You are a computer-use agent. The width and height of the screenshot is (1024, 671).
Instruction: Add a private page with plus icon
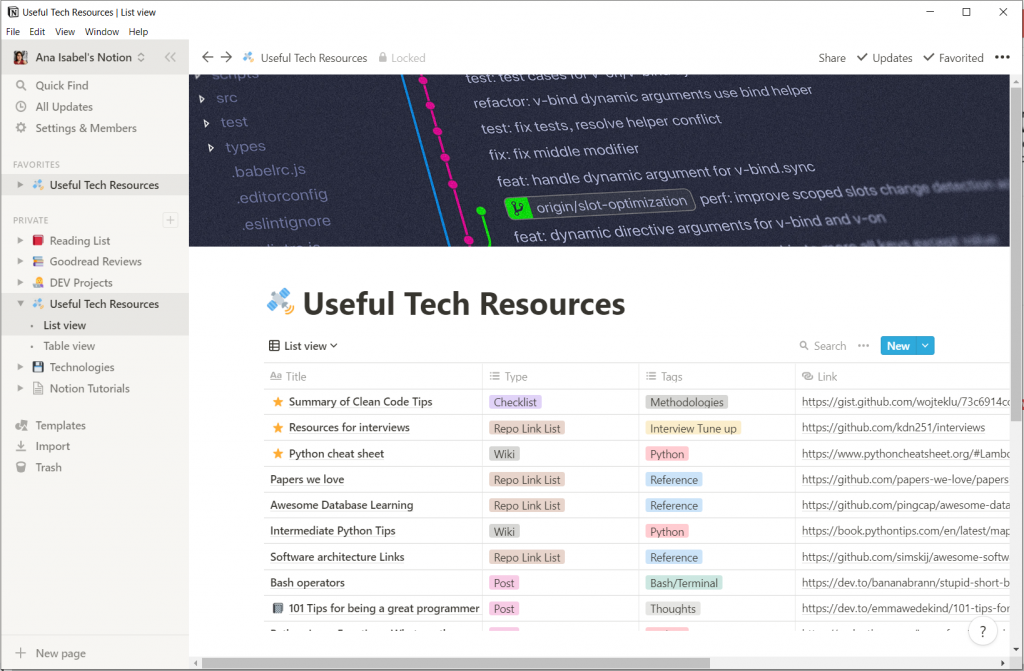click(x=170, y=220)
